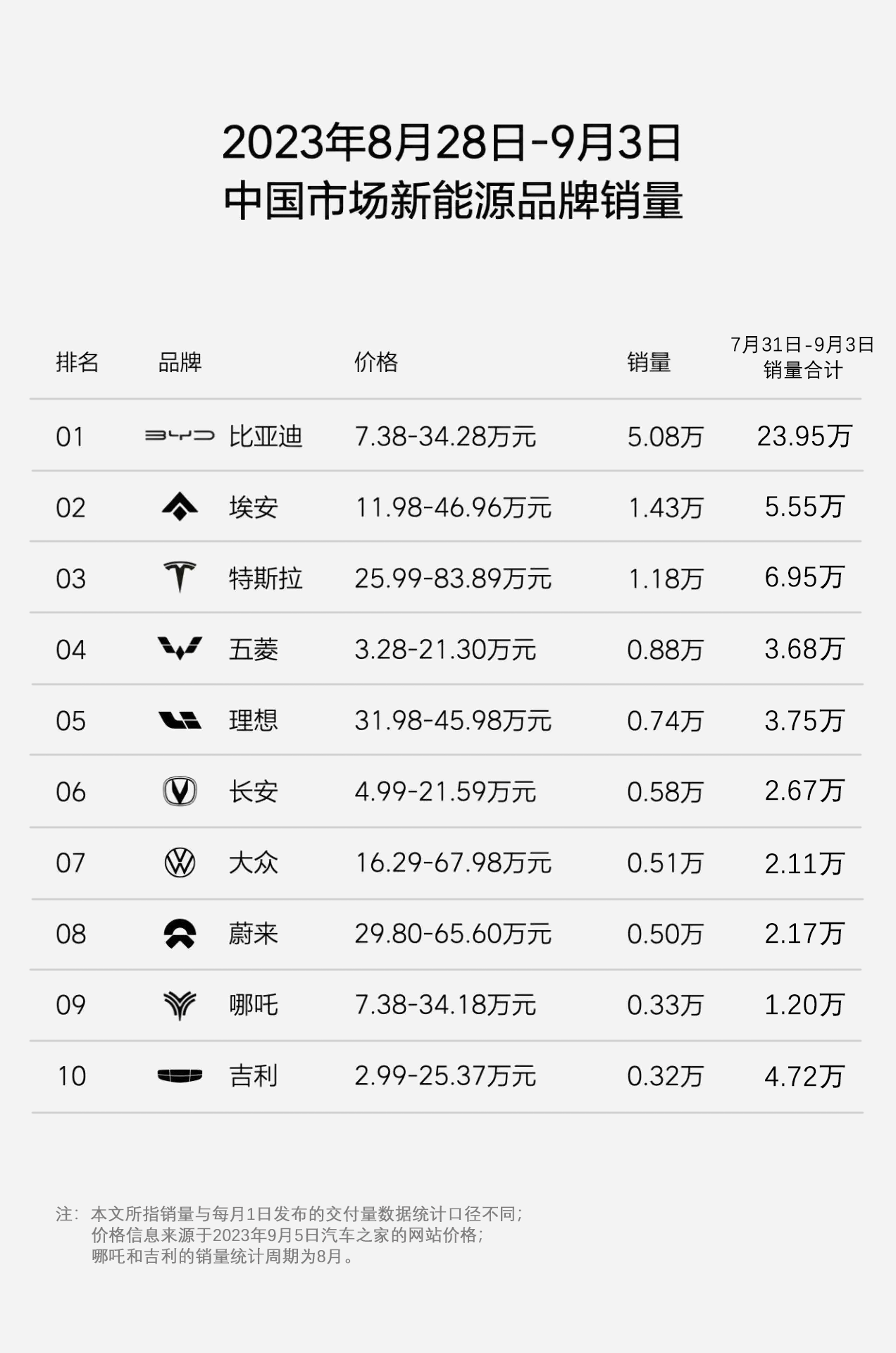Click the Aion brand logo
The width and height of the screenshot is (896, 1353).
click(x=180, y=507)
